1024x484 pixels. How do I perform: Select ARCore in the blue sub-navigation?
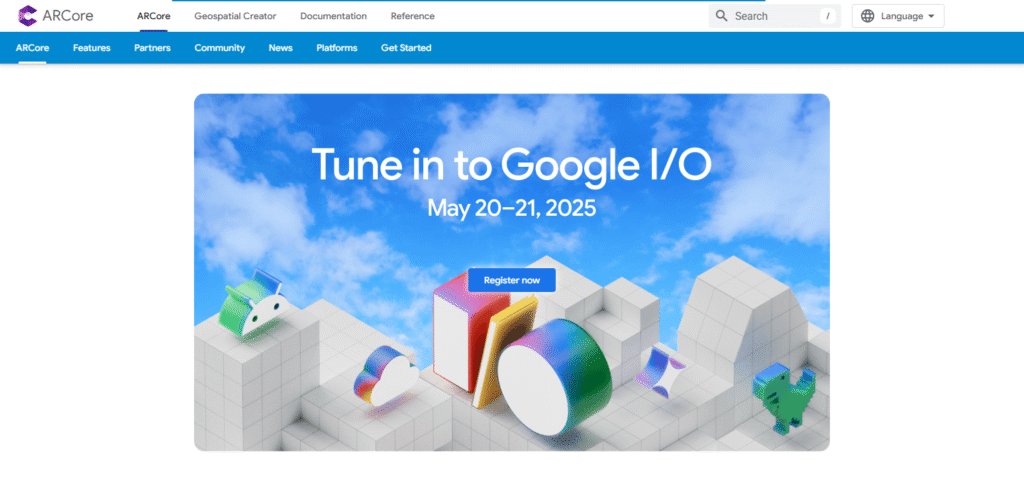coord(32,48)
